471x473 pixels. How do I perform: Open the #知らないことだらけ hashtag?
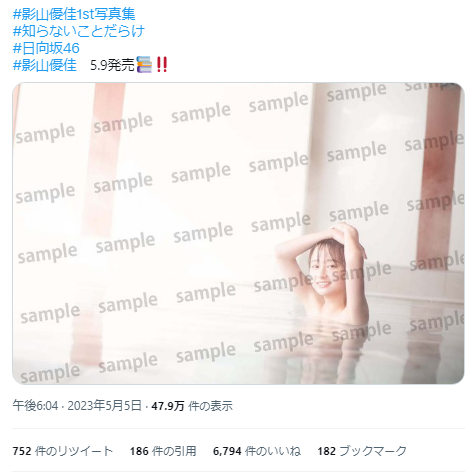79,31
